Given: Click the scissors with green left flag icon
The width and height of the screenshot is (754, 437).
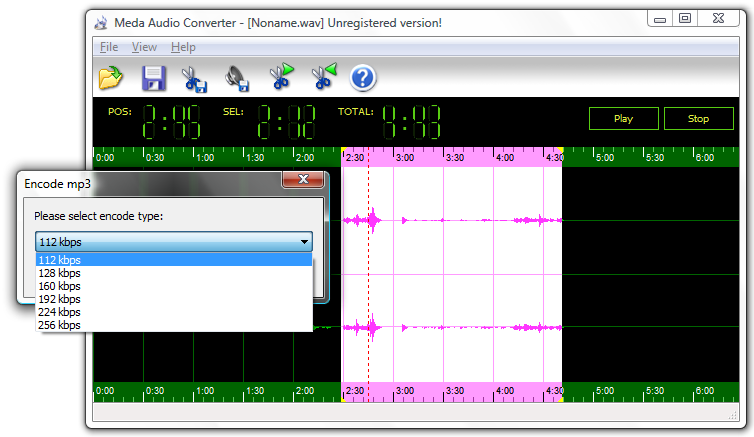Looking at the screenshot, I should click(325, 76).
